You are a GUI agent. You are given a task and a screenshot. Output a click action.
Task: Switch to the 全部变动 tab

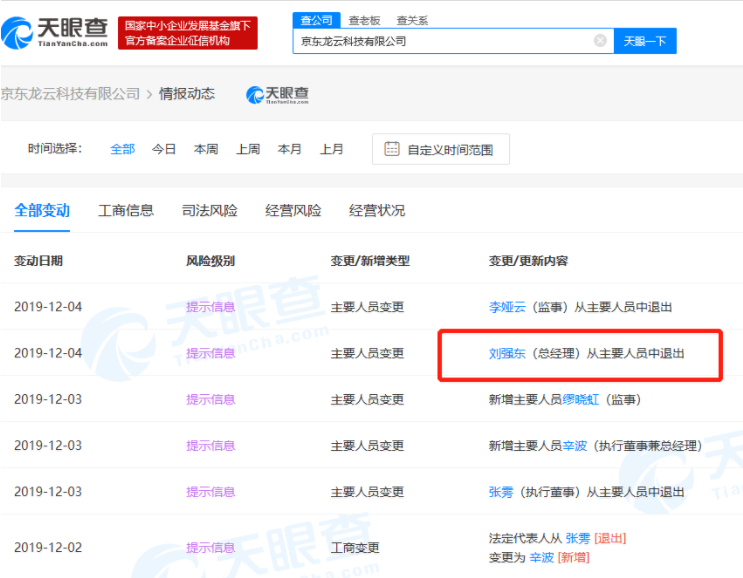coord(42,210)
